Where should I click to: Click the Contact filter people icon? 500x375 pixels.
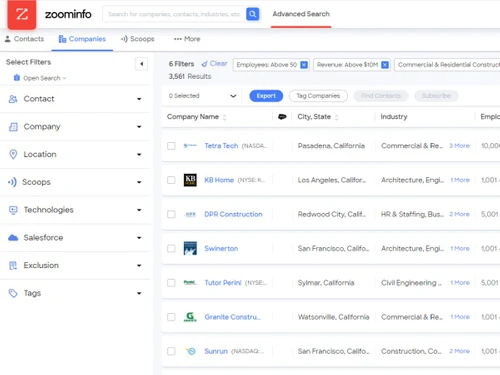coord(13,99)
